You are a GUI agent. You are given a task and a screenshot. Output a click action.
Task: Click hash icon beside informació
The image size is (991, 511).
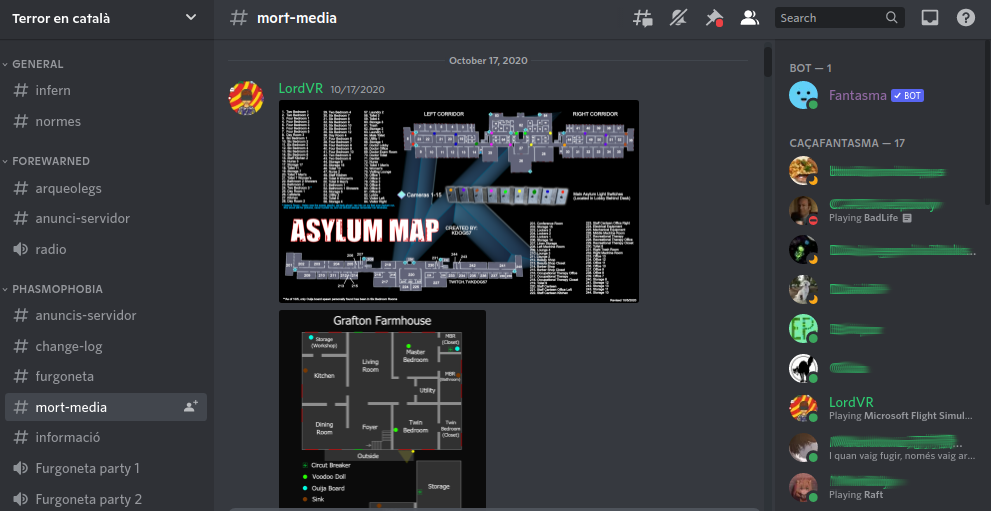click(x=21, y=437)
